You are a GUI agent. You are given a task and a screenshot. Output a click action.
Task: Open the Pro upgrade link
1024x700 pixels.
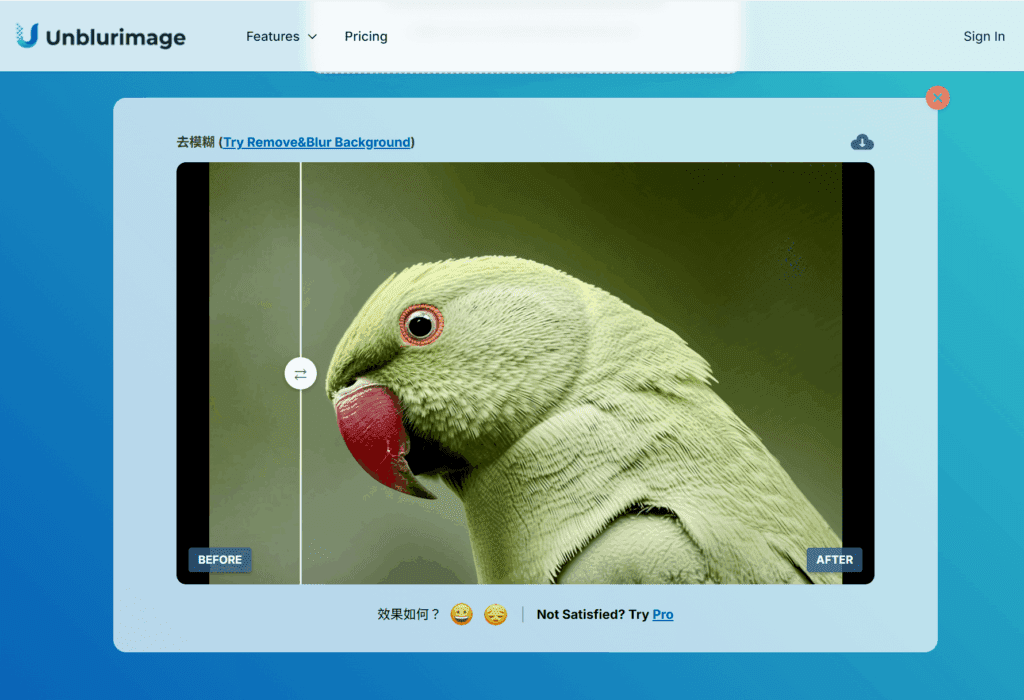662,614
